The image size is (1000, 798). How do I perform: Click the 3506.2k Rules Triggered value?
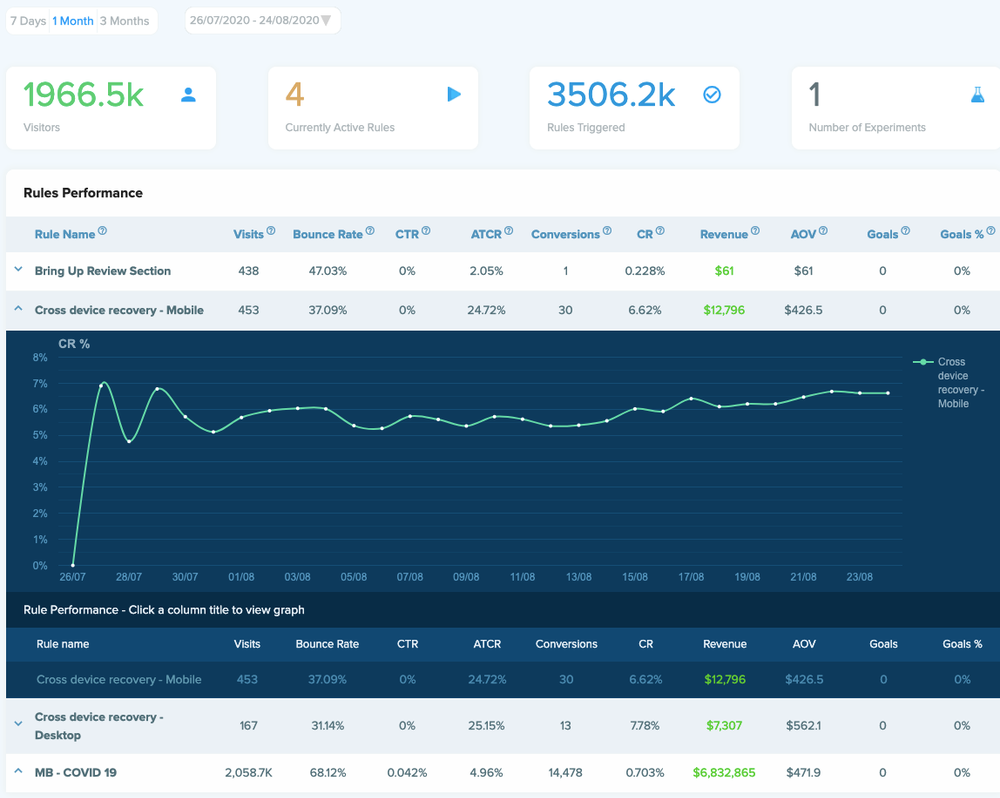[x=611, y=95]
